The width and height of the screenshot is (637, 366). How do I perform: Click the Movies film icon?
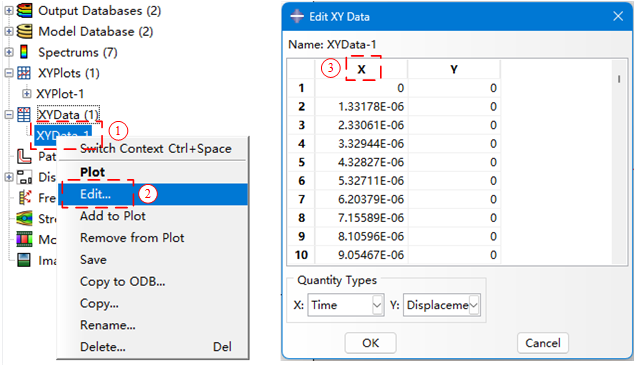(24, 239)
